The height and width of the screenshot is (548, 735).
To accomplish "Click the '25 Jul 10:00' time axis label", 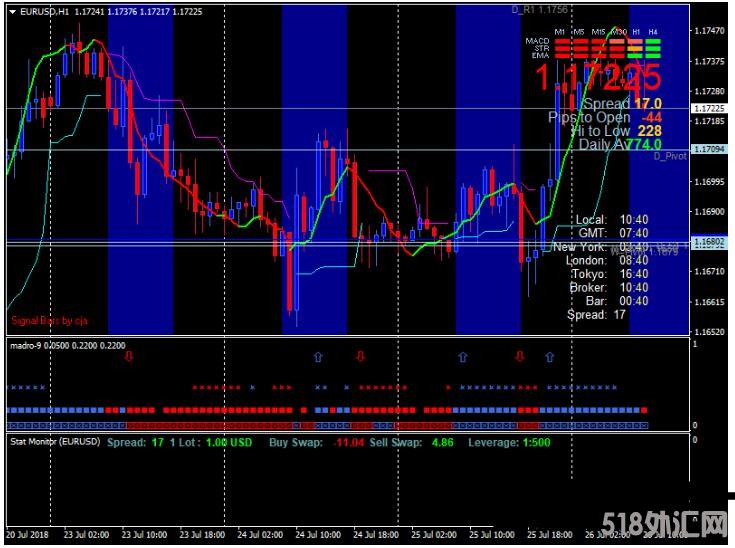I will (492, 534).
